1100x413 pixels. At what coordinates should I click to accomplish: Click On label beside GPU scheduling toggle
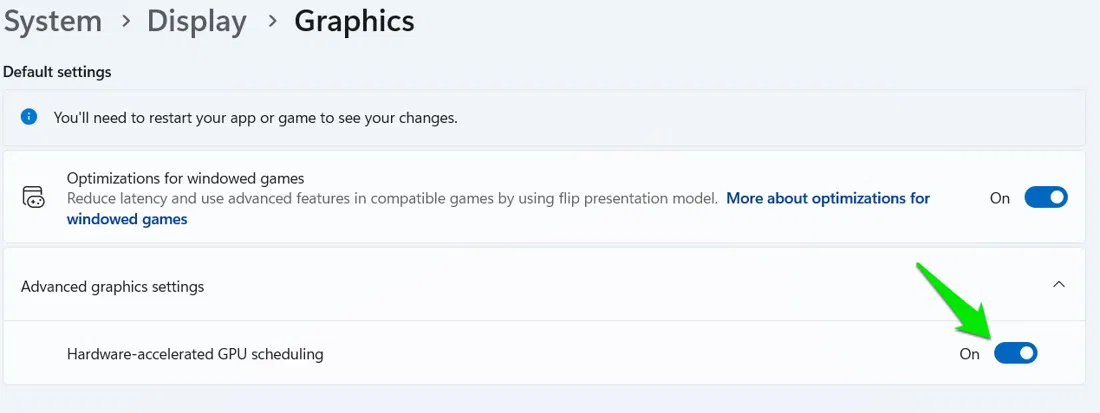[969, 354]
